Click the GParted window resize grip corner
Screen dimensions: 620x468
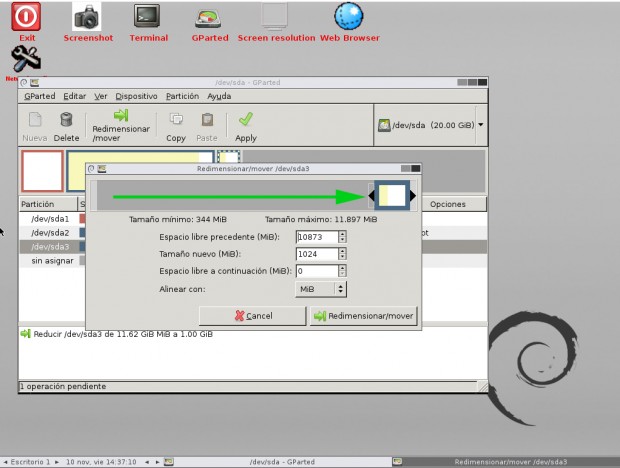(x=483, y=387)
